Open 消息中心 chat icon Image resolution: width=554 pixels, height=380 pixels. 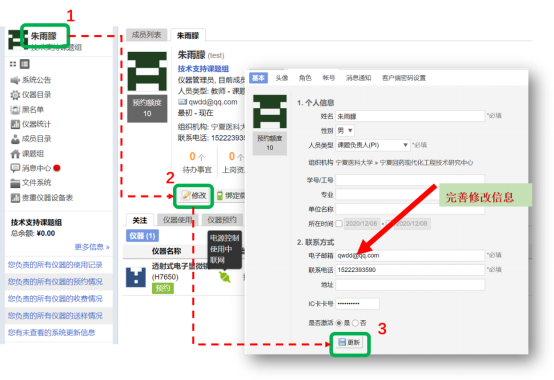pos(15,168)
